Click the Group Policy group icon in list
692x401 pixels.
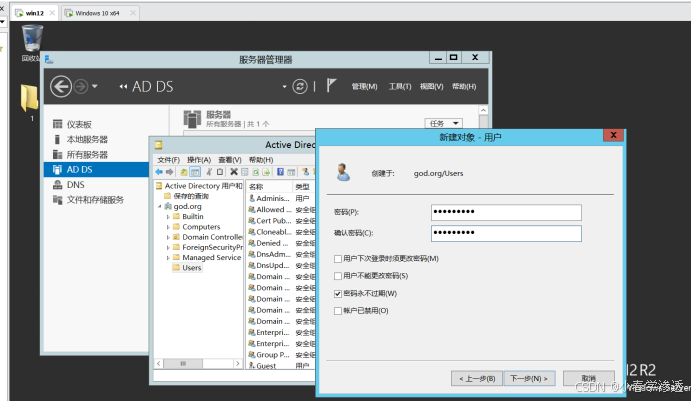pyautogui.click(x=252, y=355)
